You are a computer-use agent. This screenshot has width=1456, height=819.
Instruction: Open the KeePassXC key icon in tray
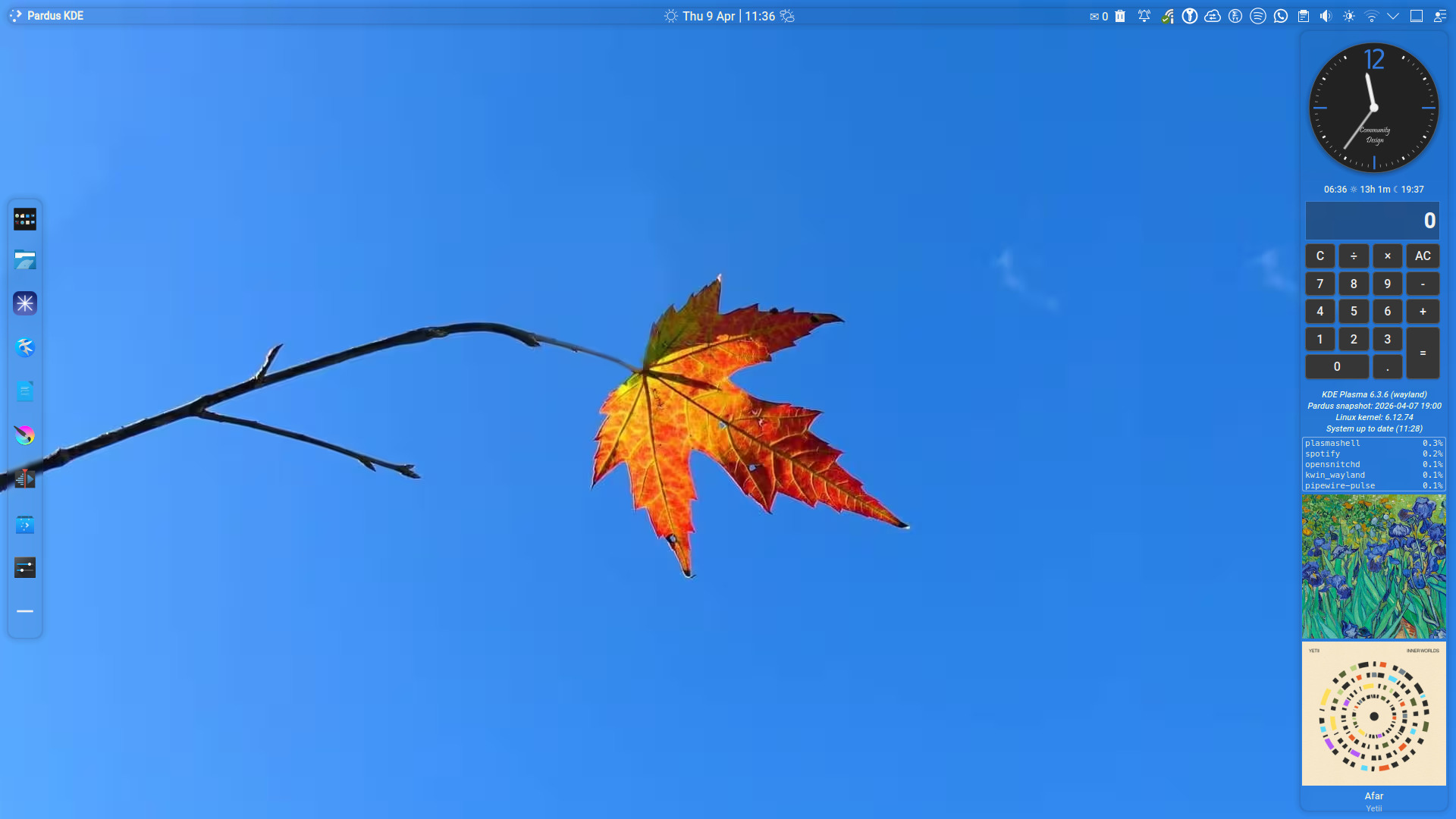[x=1190, y=16]
